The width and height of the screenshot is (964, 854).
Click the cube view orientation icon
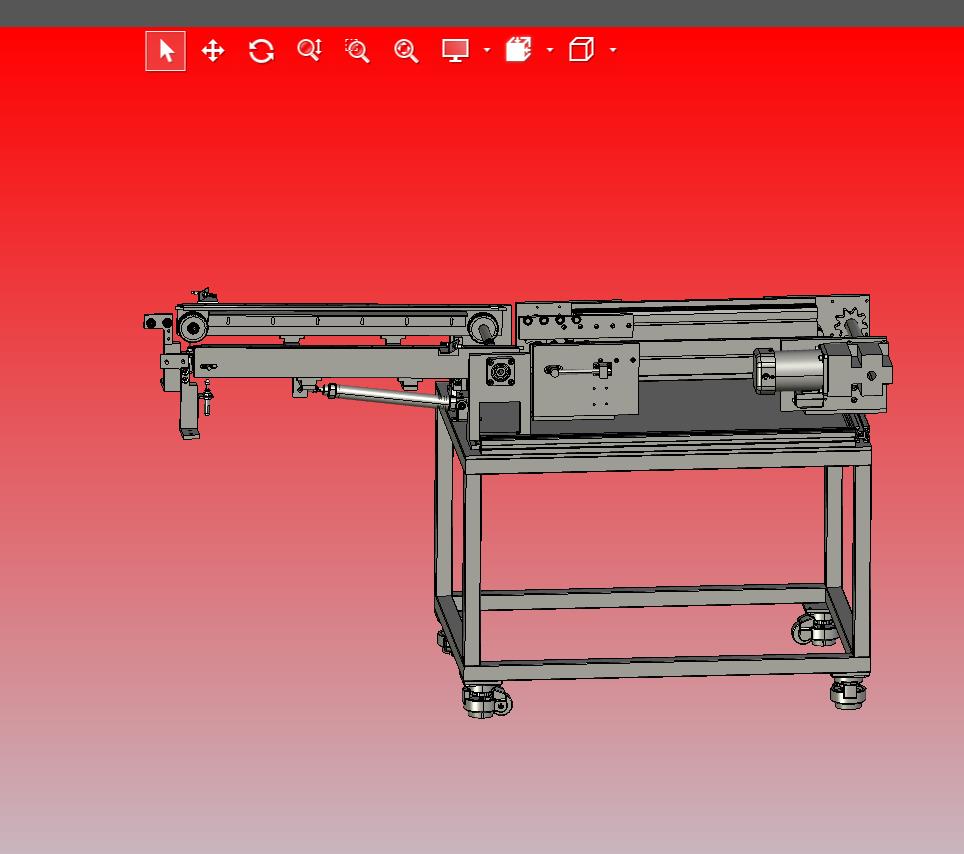[582, 50]
